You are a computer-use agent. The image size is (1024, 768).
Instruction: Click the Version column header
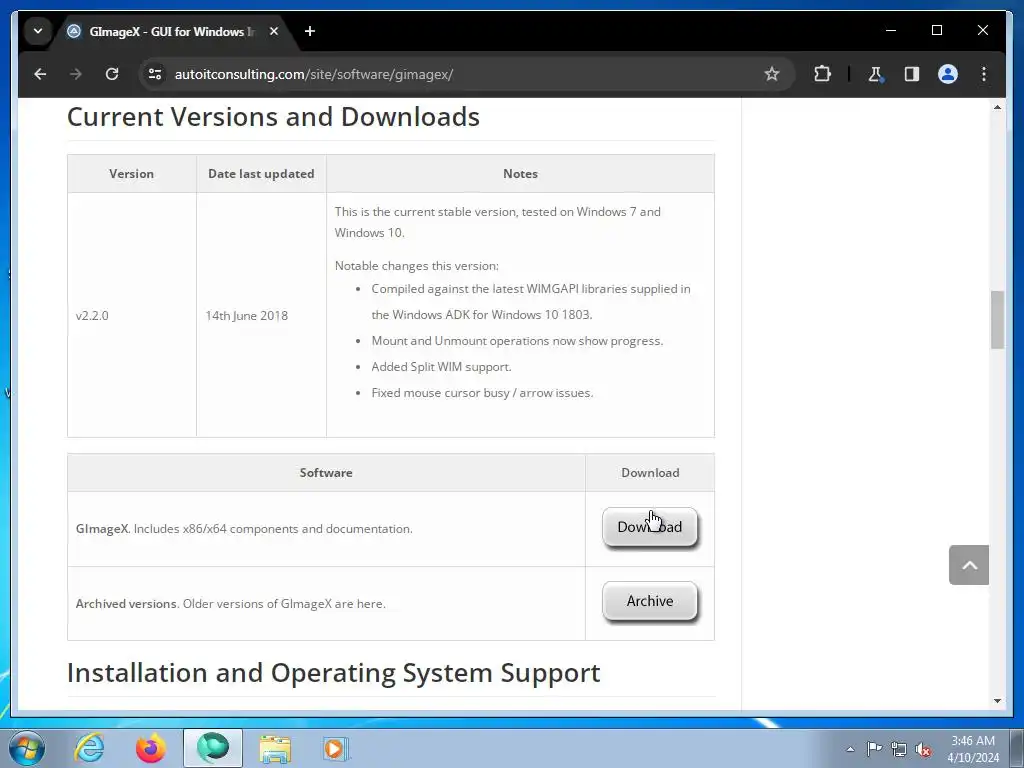pos(131,174)
